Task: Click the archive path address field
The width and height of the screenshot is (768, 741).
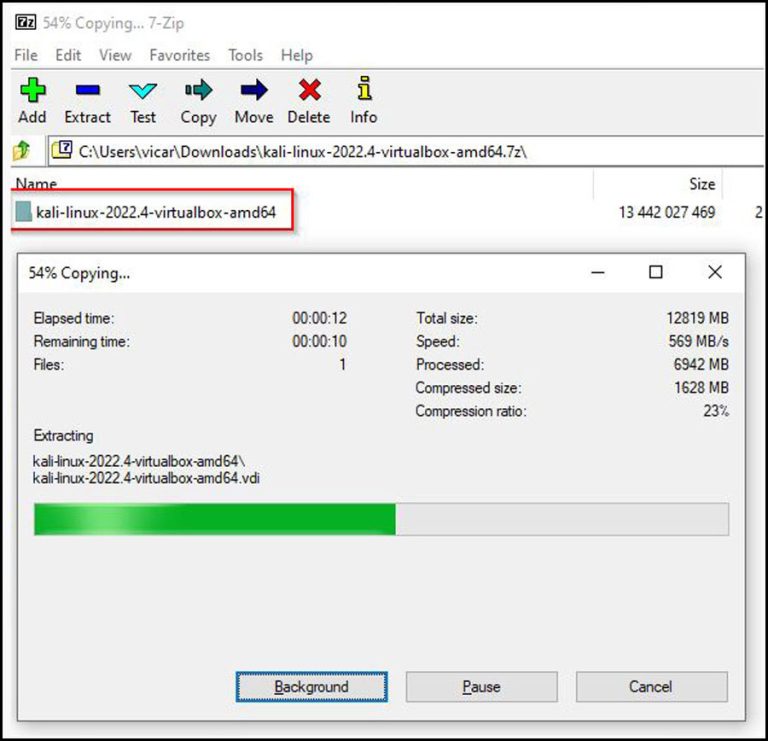Action: [400, 151]
